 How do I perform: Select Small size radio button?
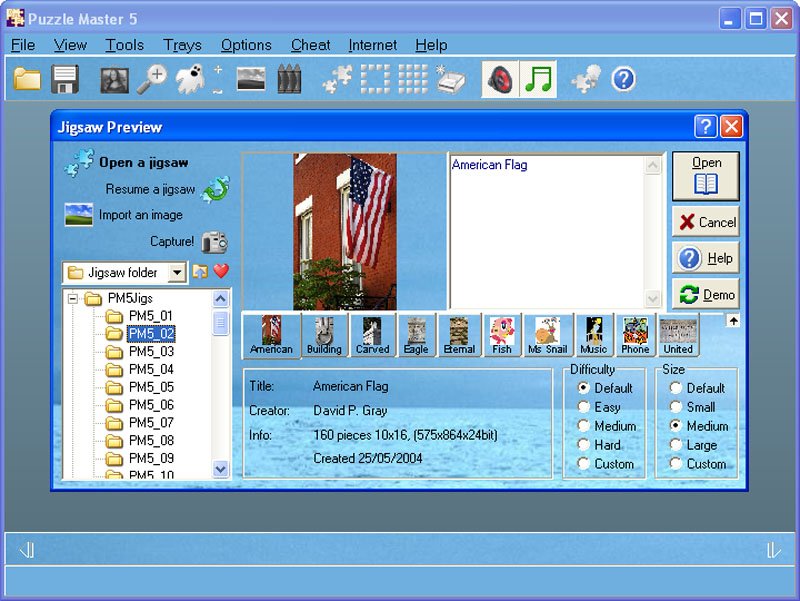[x=676, y=407]
